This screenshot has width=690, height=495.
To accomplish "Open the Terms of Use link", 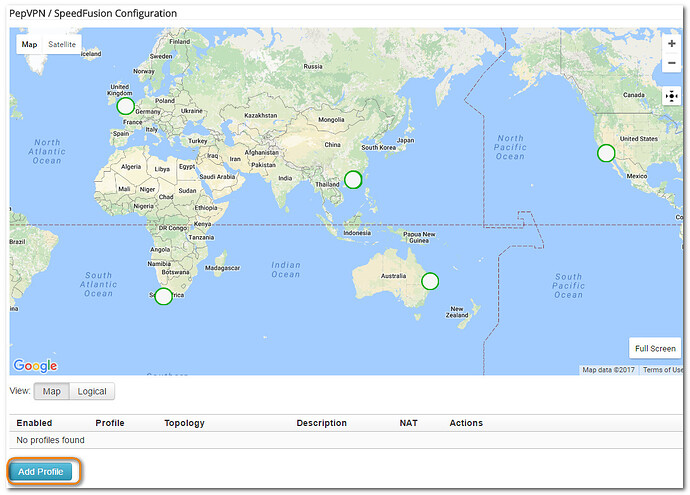I will [x=662, y=370].
